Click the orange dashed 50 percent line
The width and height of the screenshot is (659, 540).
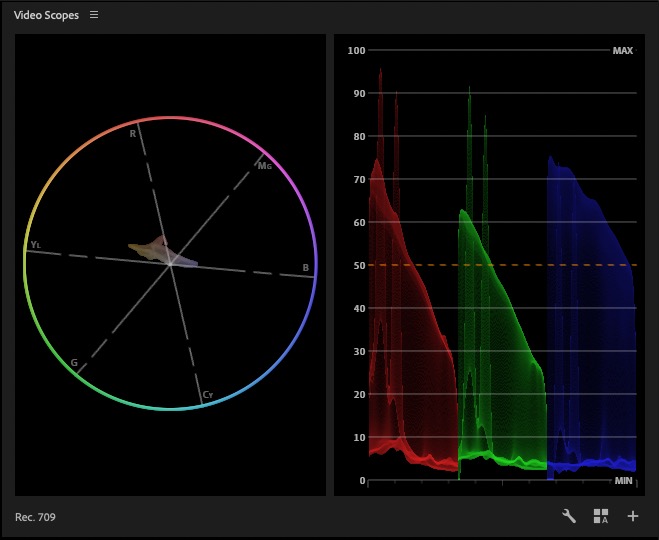502,265
